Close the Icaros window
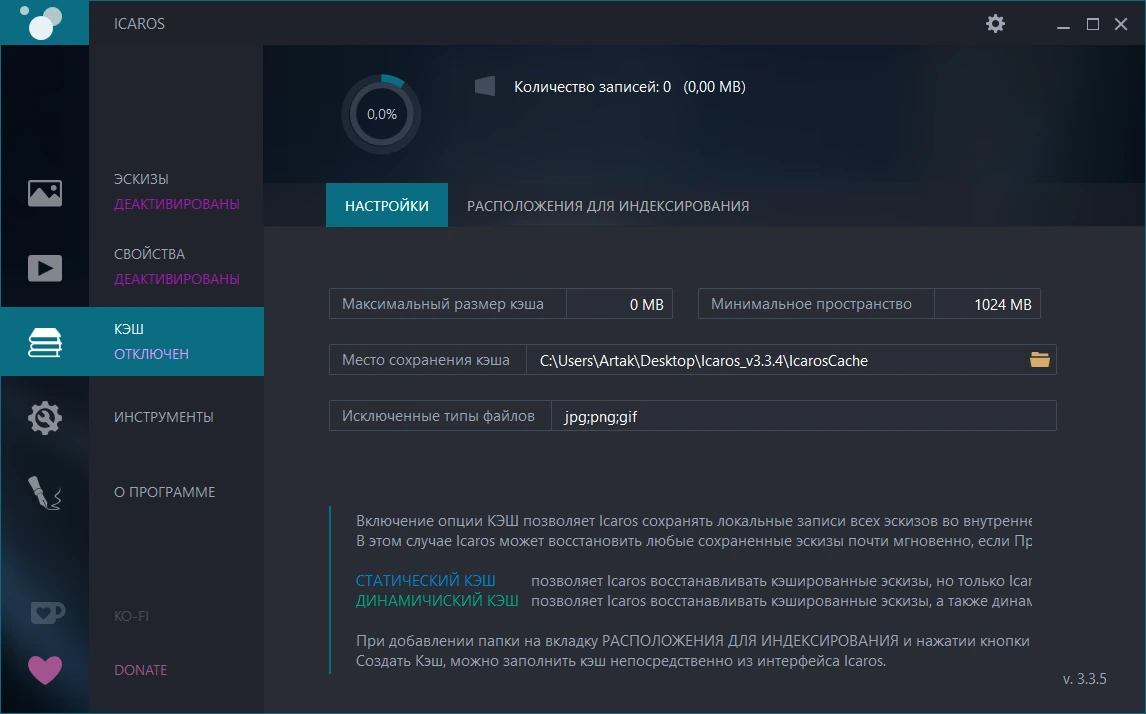1146x714 pixels. (x=1120, y=24)
